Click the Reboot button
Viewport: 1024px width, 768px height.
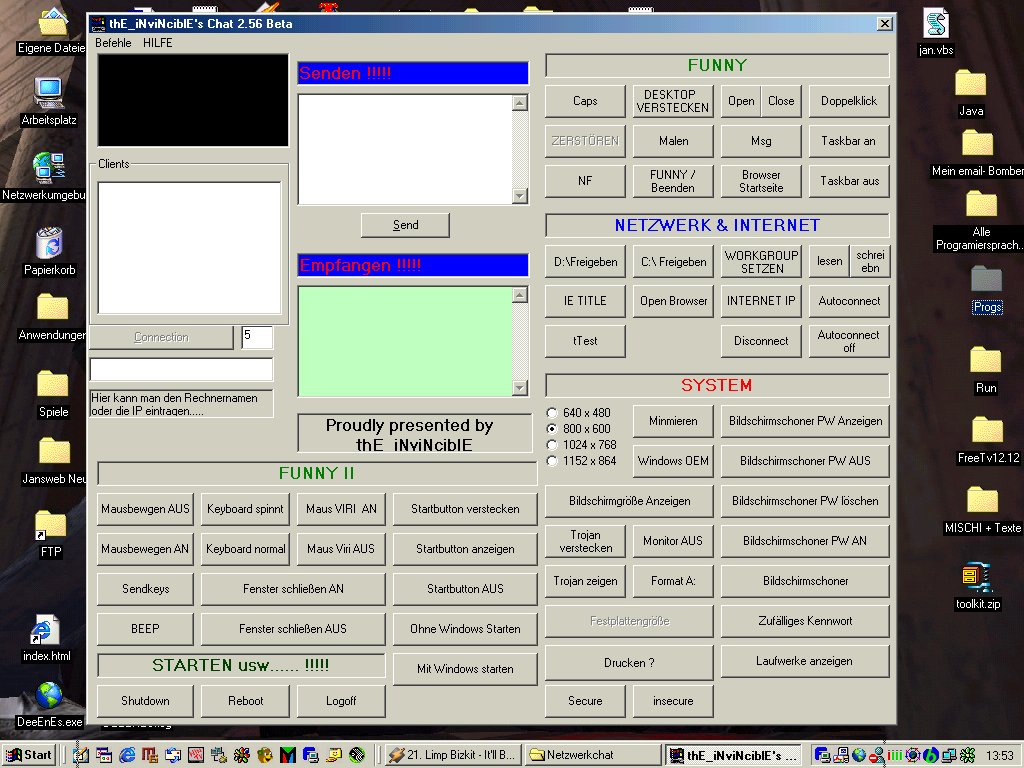coord(245,701)
